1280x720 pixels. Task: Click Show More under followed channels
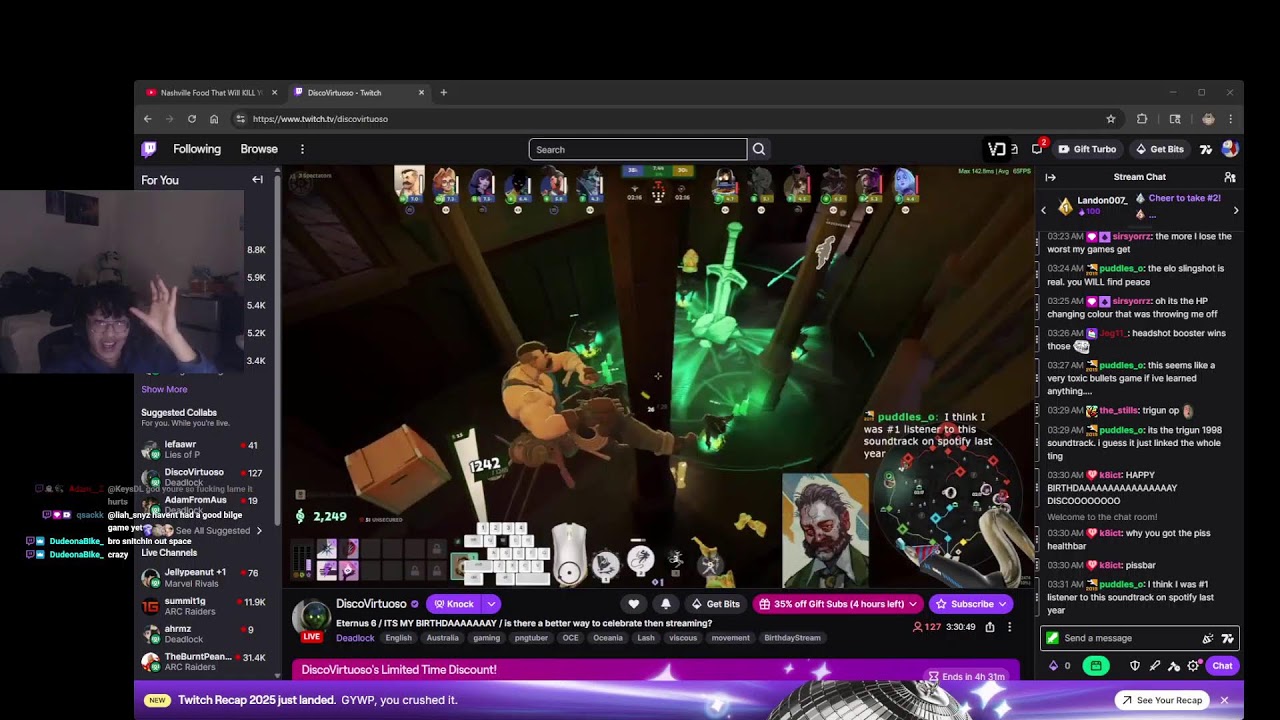point(164,389)
